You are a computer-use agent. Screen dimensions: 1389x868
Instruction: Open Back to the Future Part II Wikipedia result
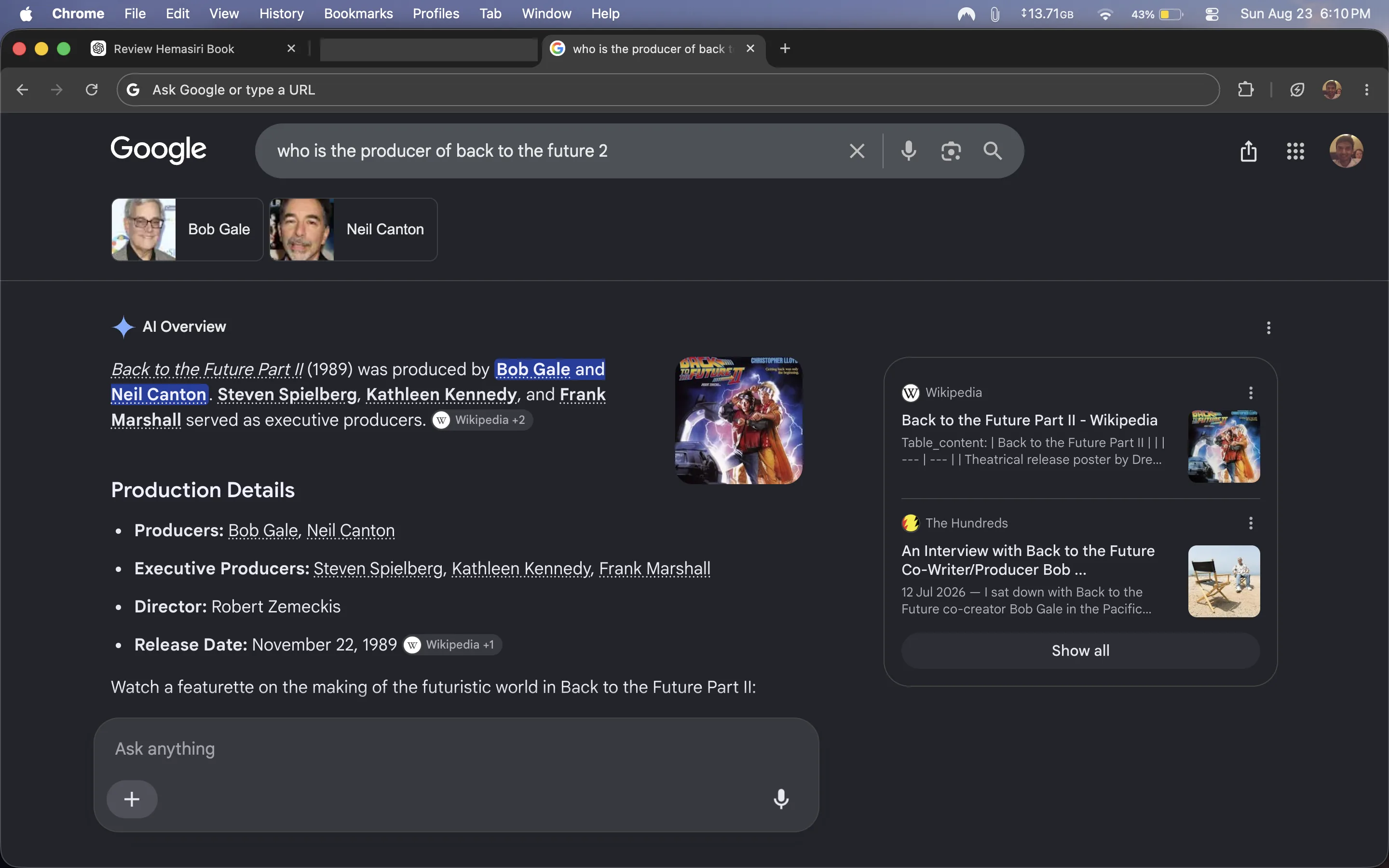pos(1029,420)
